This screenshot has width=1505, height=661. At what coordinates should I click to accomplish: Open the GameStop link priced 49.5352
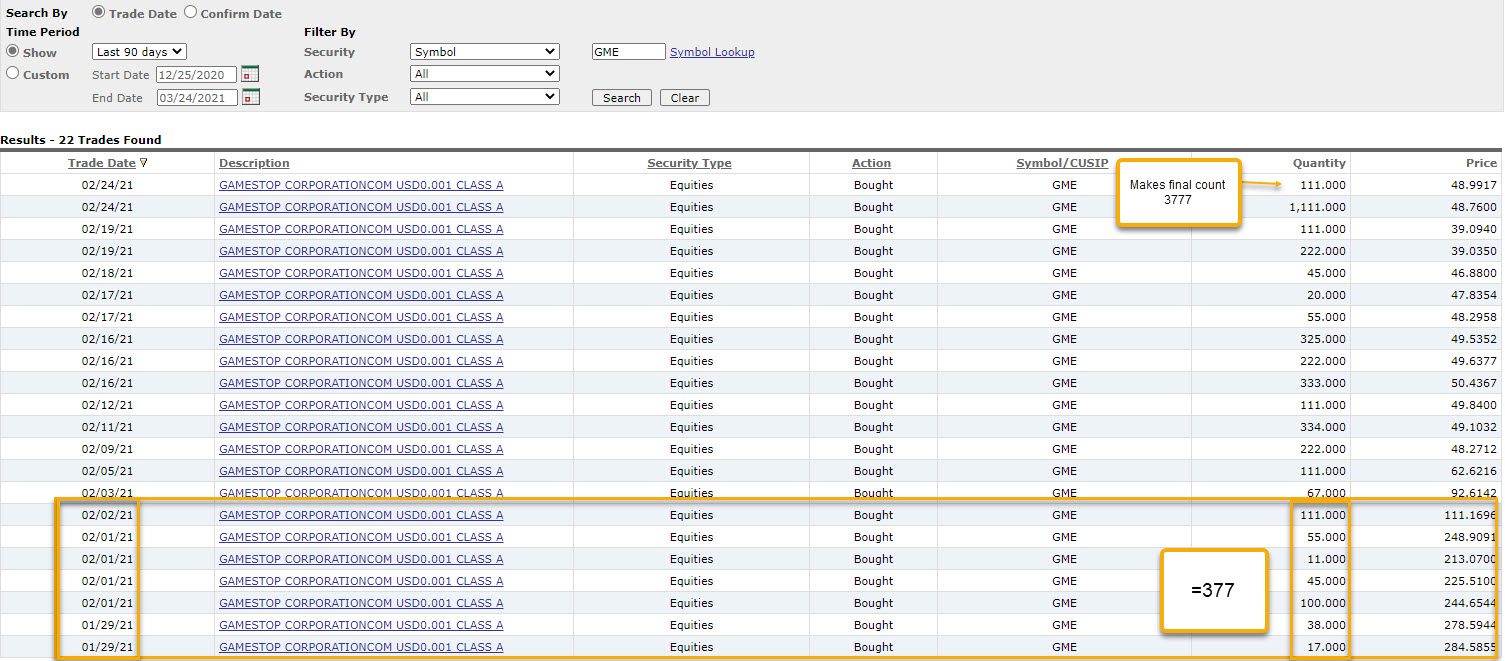coord(361,339)
